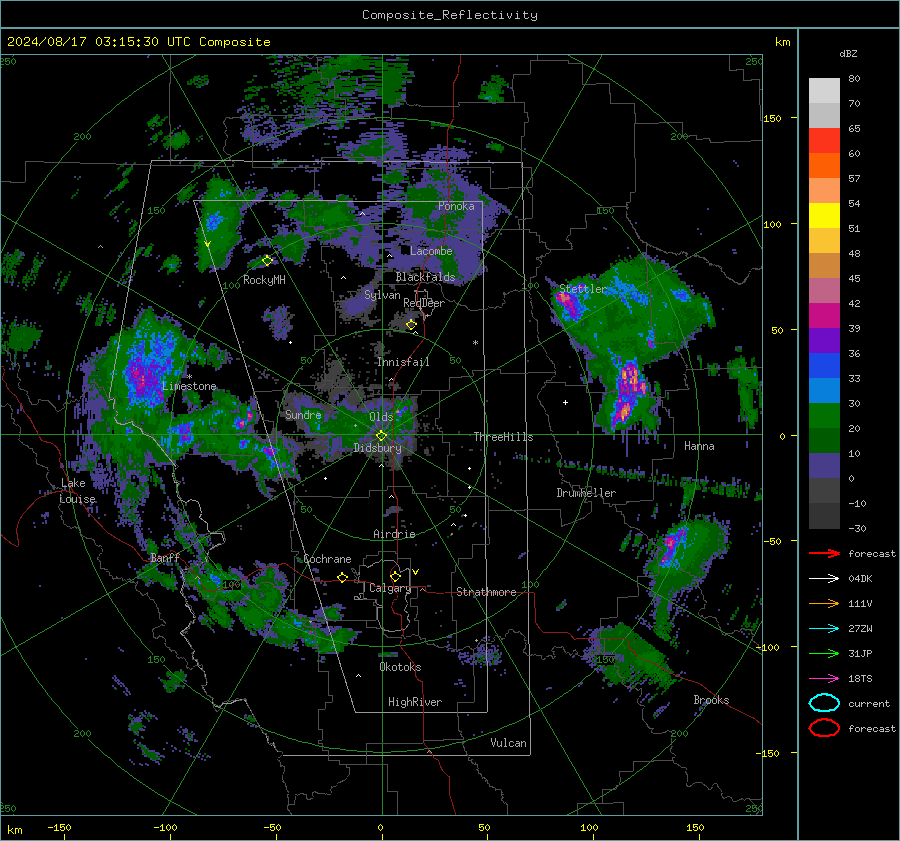Click the Vulcan city label
Image resolution: width=900 pixels, height=841 pixels.
click(508, 743)
